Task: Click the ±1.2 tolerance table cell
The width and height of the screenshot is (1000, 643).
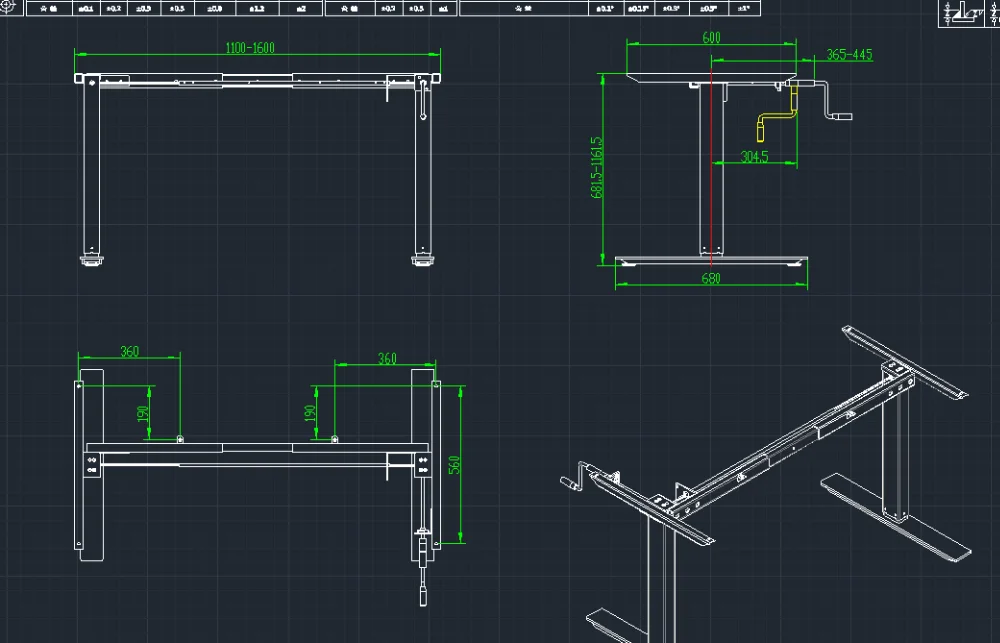Action: 257,8
